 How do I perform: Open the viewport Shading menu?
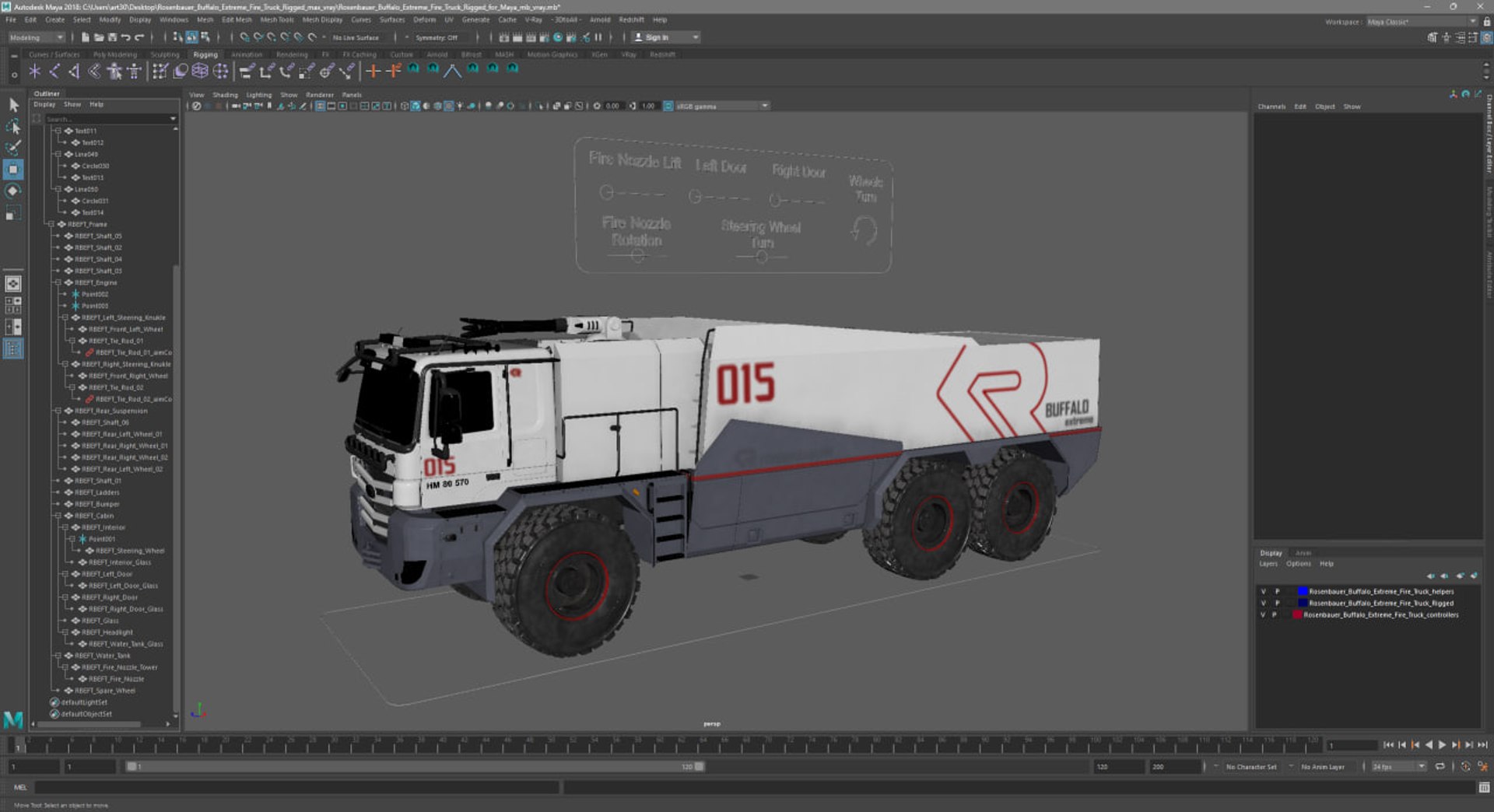click(225, 95)
